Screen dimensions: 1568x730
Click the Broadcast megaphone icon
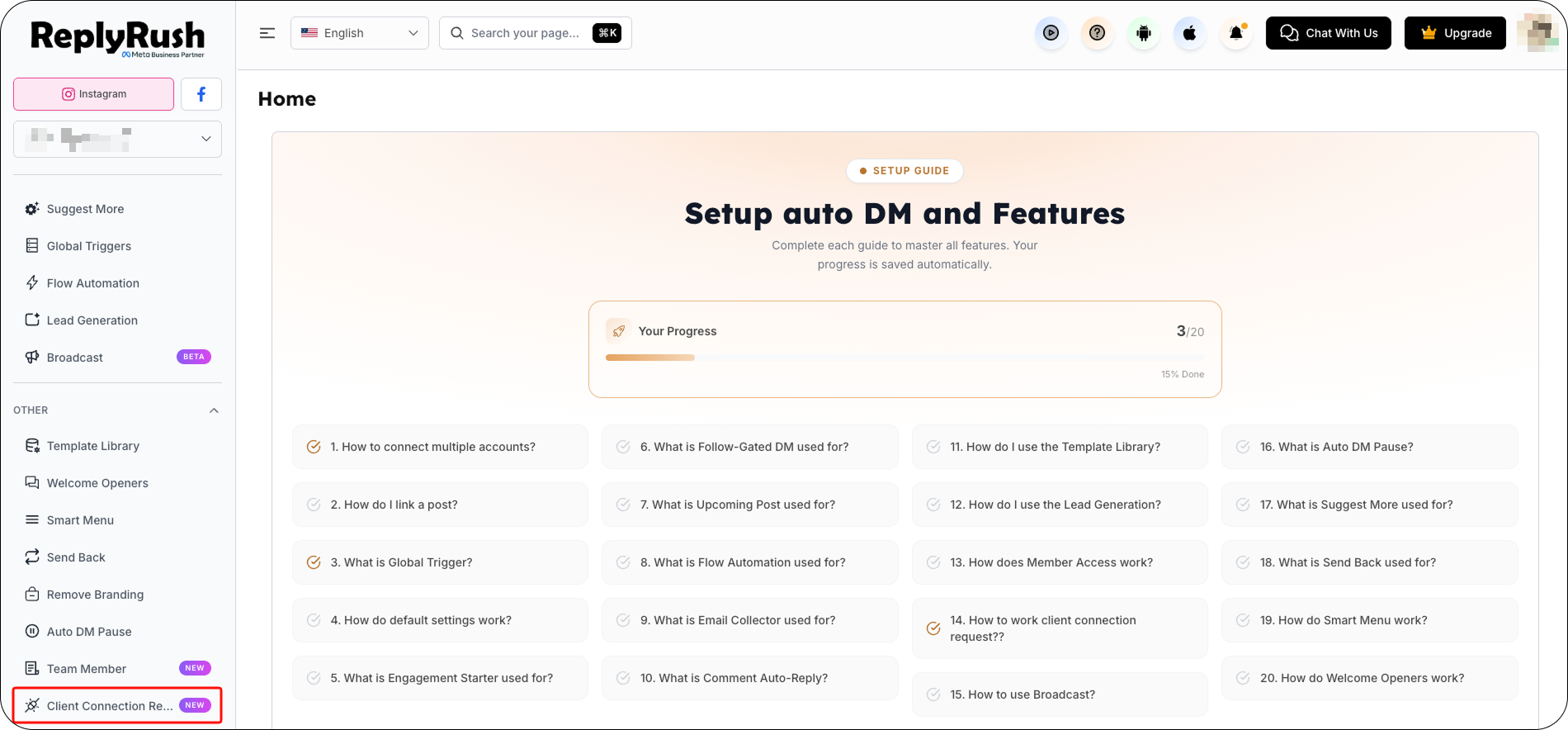[32, 357]
